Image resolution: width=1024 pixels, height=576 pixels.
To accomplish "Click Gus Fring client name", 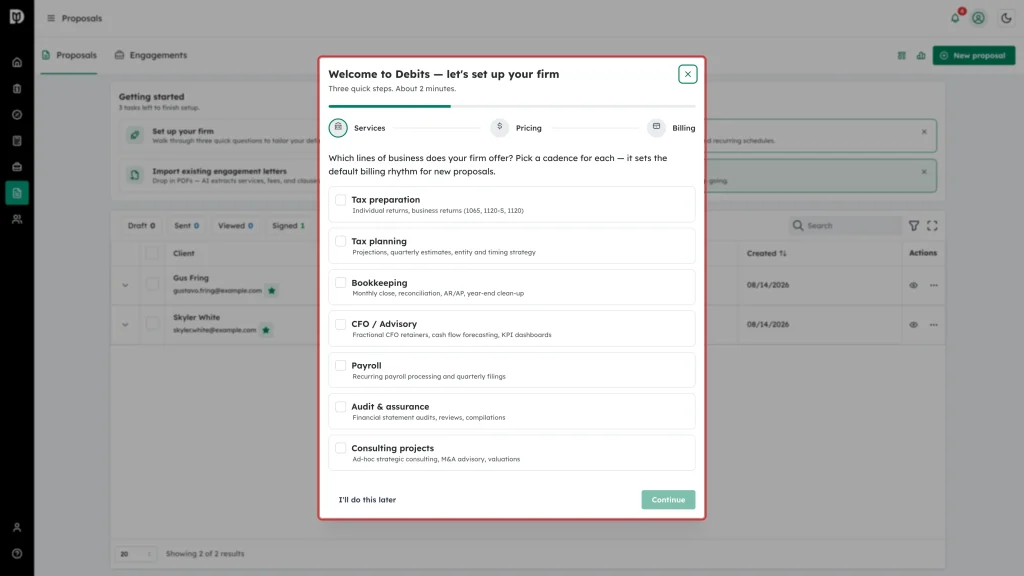I will pyautogui.click(x=191, y=278).
